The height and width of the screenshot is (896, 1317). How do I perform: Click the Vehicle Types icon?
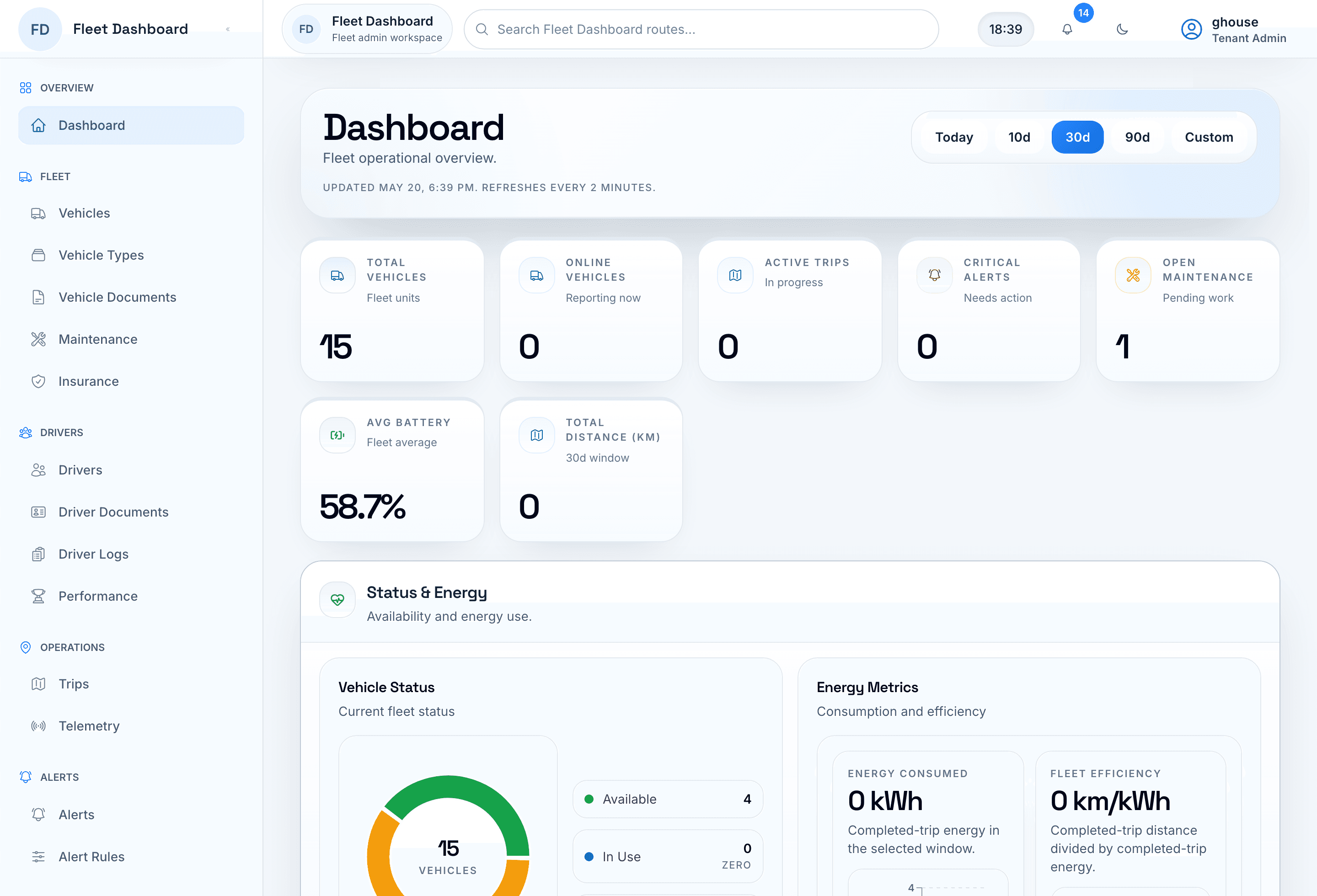click(x=38, y=256)
